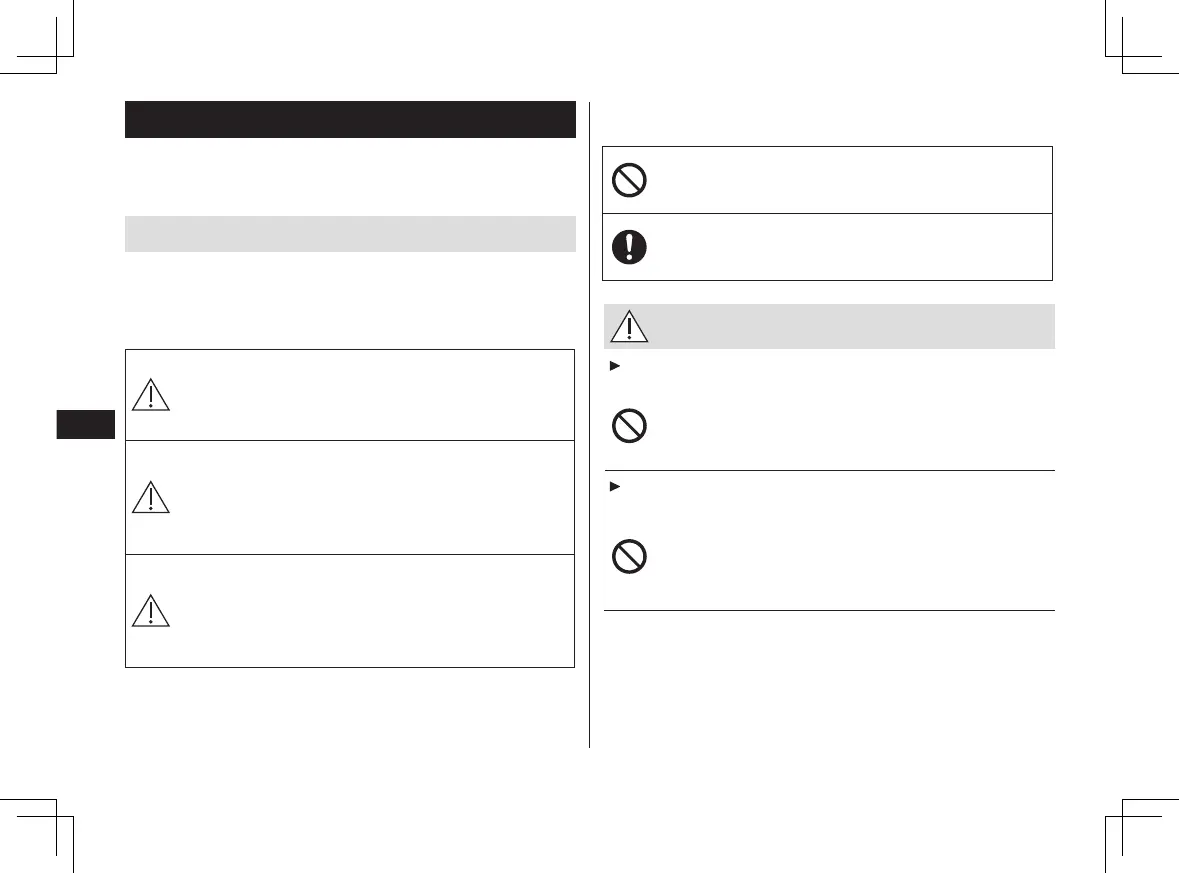Image resolution: width=1179 pixels, height=873 pixels.
Task: Click the gray heading bar beside the warning triangle
Action: click(850, 327)
